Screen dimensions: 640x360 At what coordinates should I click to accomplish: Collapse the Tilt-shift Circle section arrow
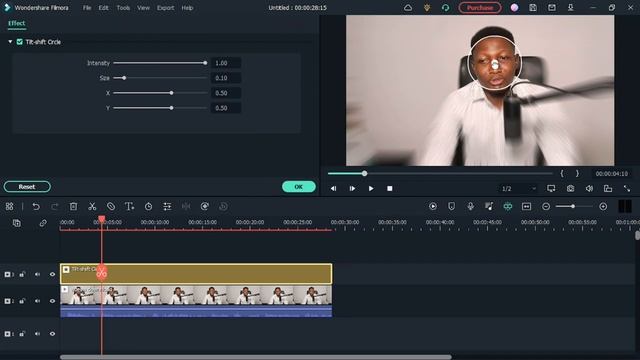[x=10, y=42]
